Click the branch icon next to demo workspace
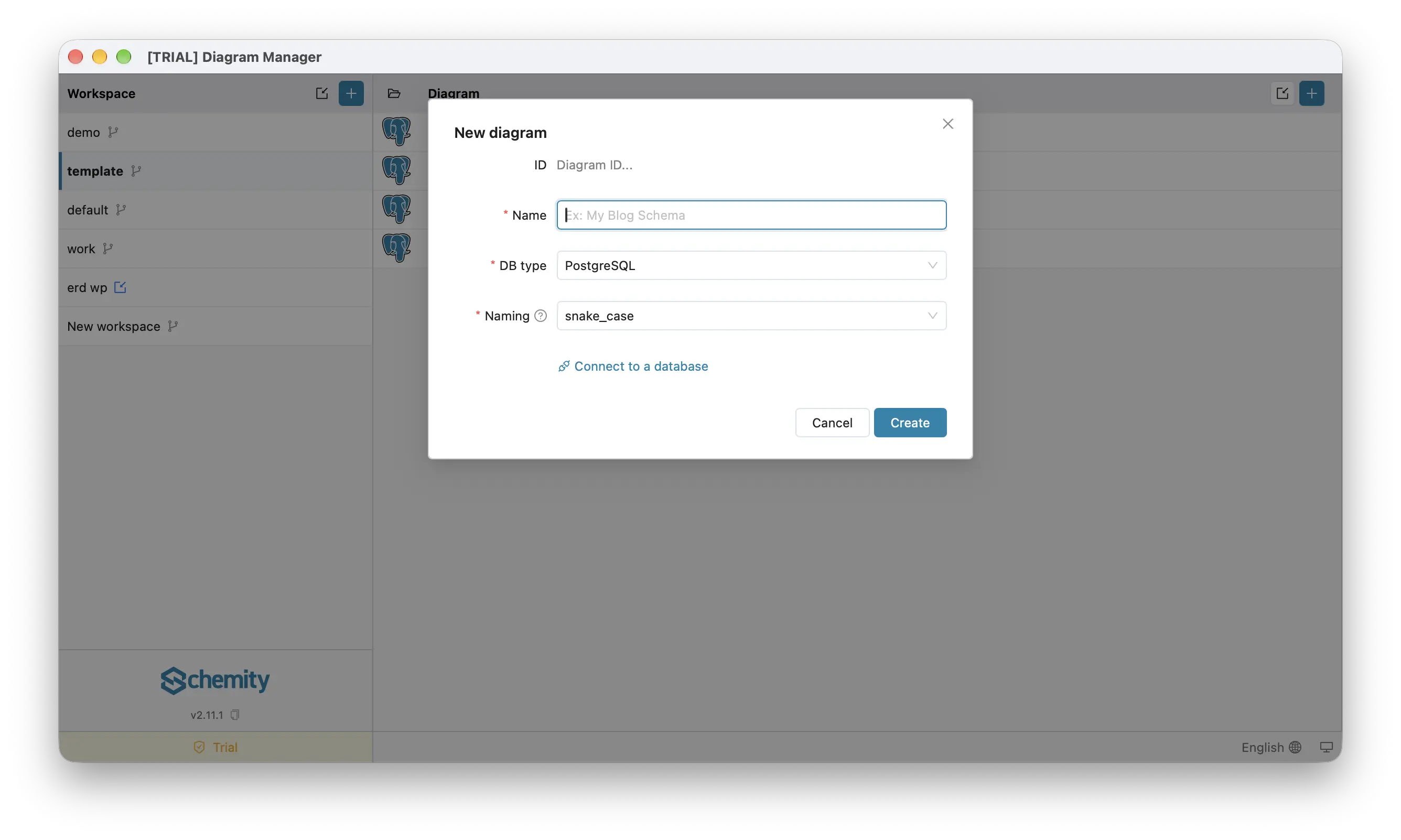This screenshot has height=840, width=1401. click(113, 132)
